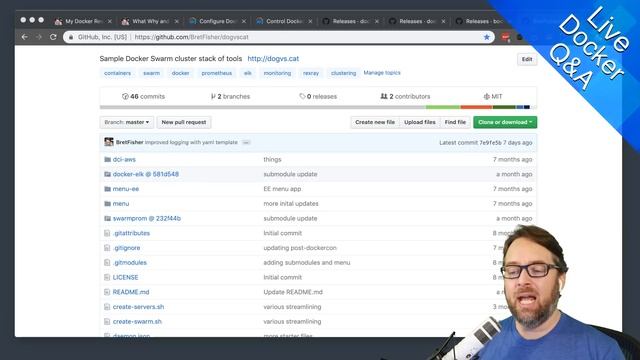
Task: Bookmark the page with the star icon
Action: (x=487, y=37)
